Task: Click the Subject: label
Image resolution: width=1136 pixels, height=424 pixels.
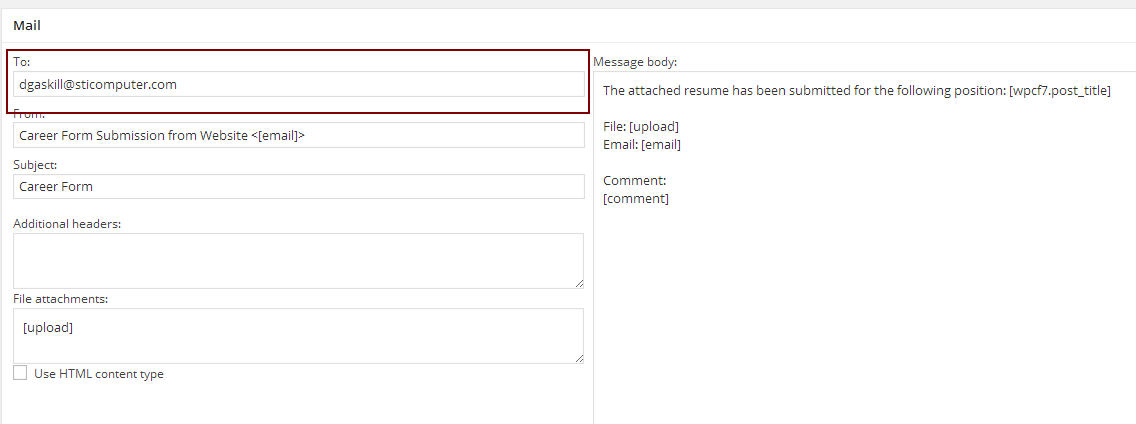Action: coord(35,164)
